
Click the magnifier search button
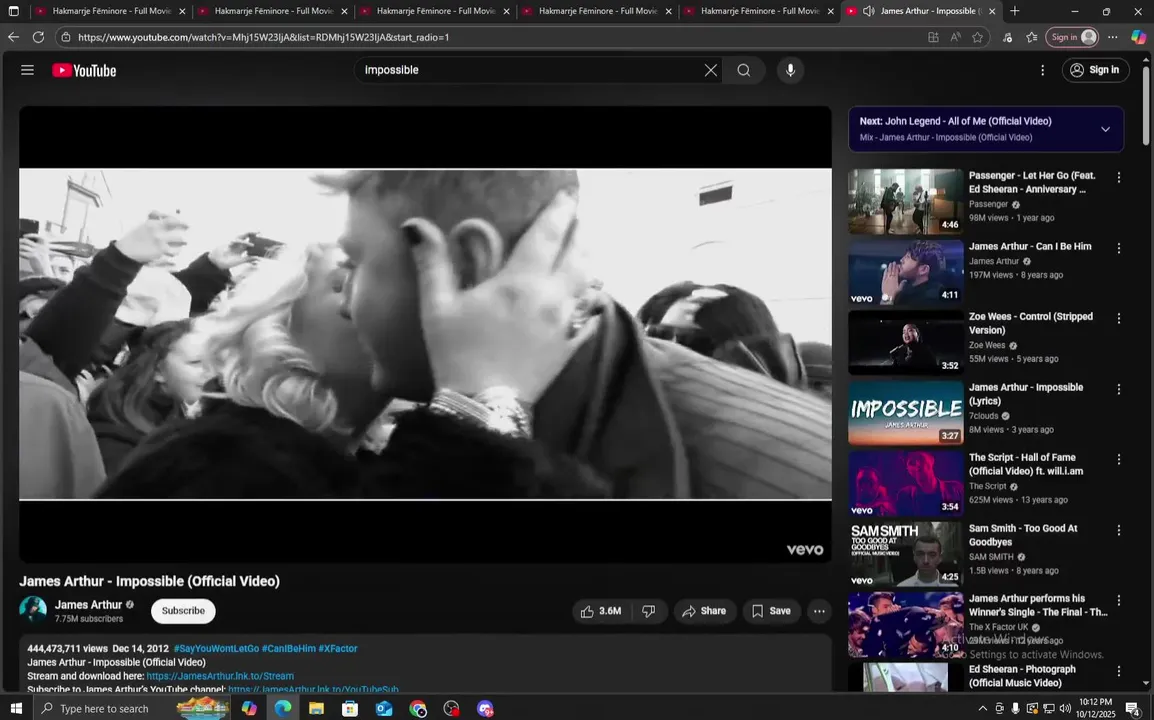point(744,70)
